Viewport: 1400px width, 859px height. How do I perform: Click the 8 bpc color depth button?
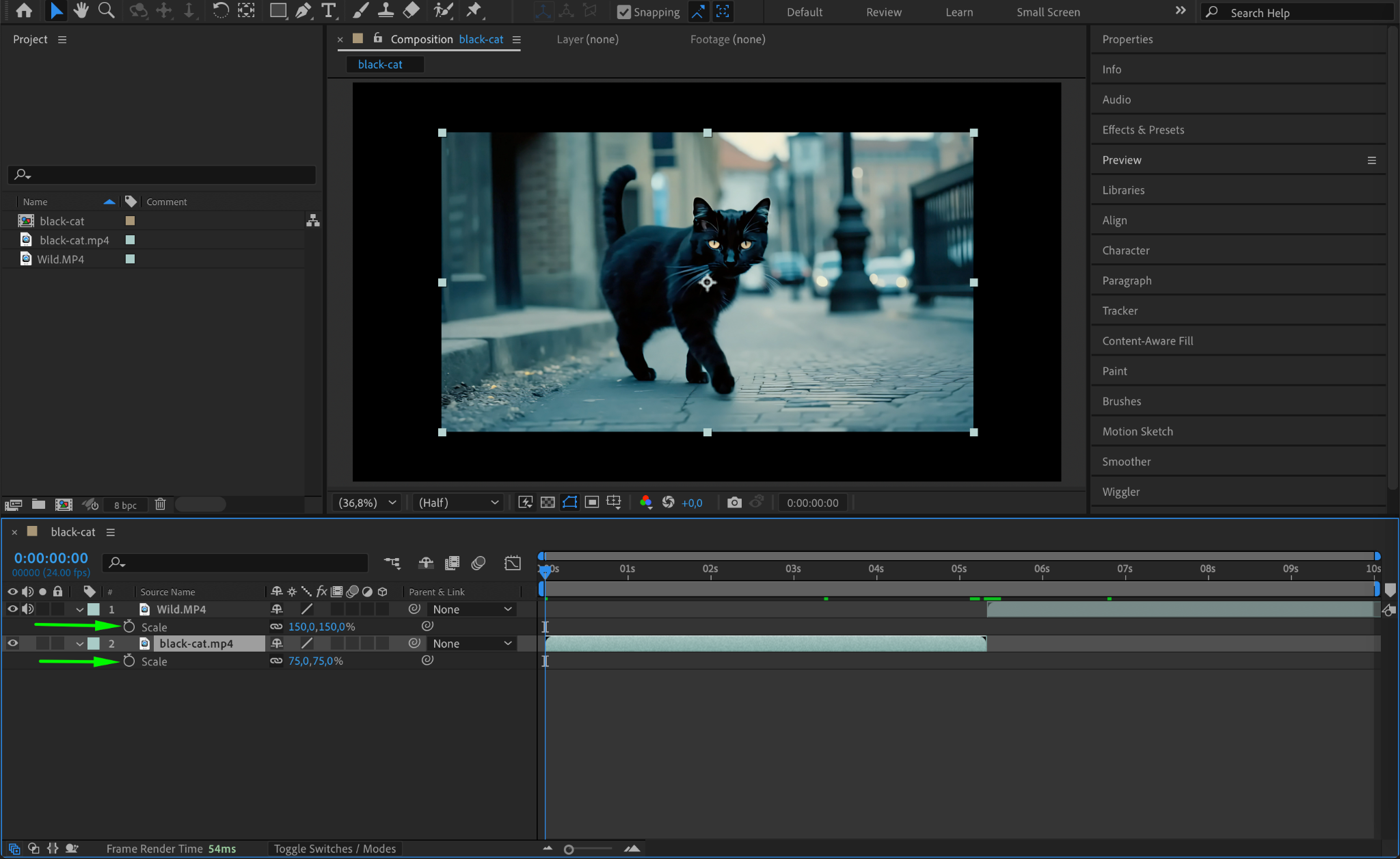click(125, 505)
